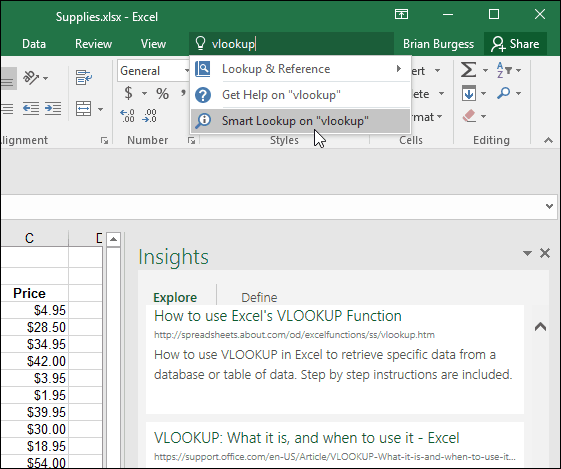Open the Insights pane options dropdown
Image resolution: width=561 pixels, height=469 pixels.
tap(527, 253)
